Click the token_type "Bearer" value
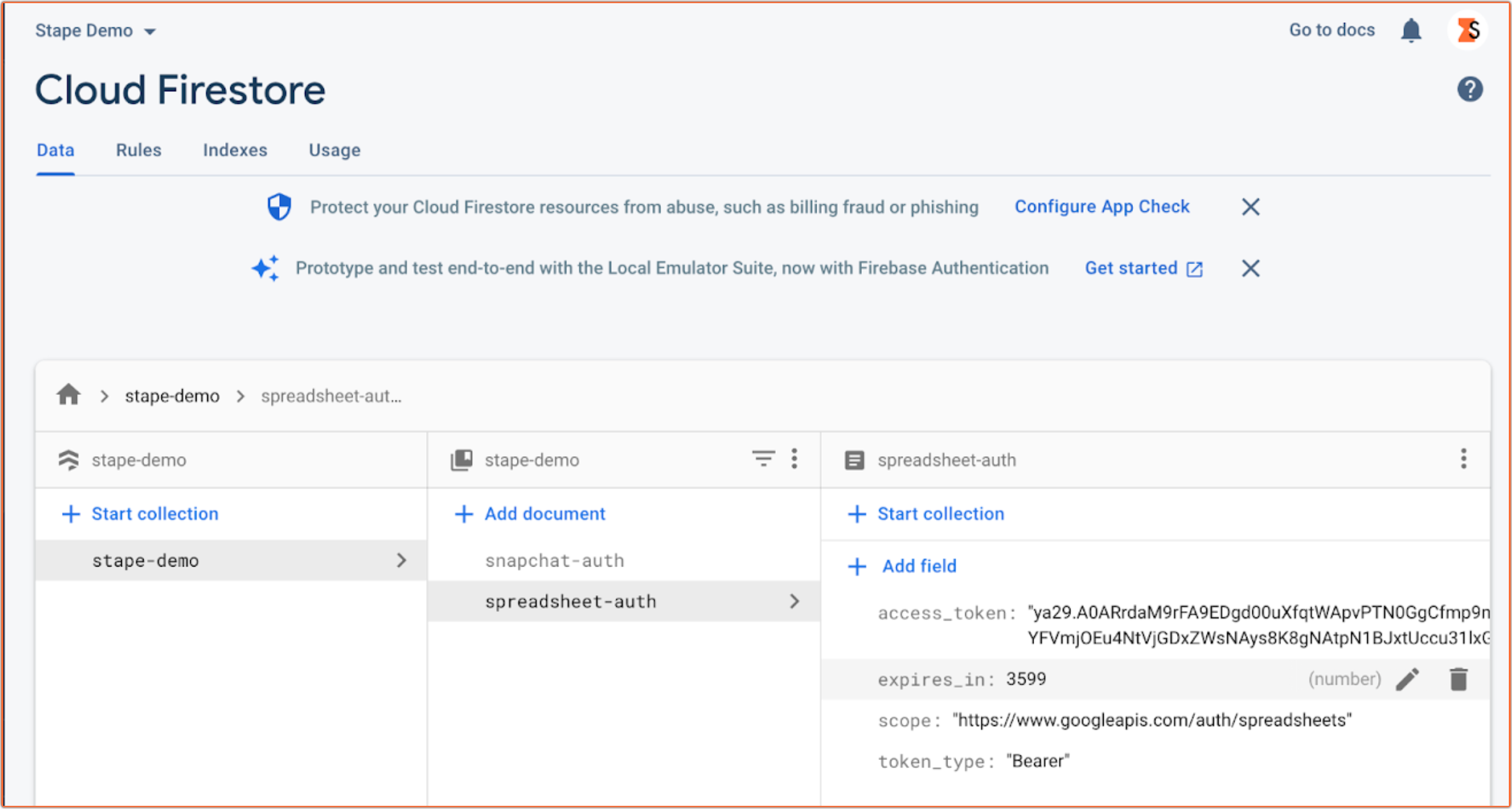The width and height of the screenshot is (1512, 809). tap(1037, 761)
